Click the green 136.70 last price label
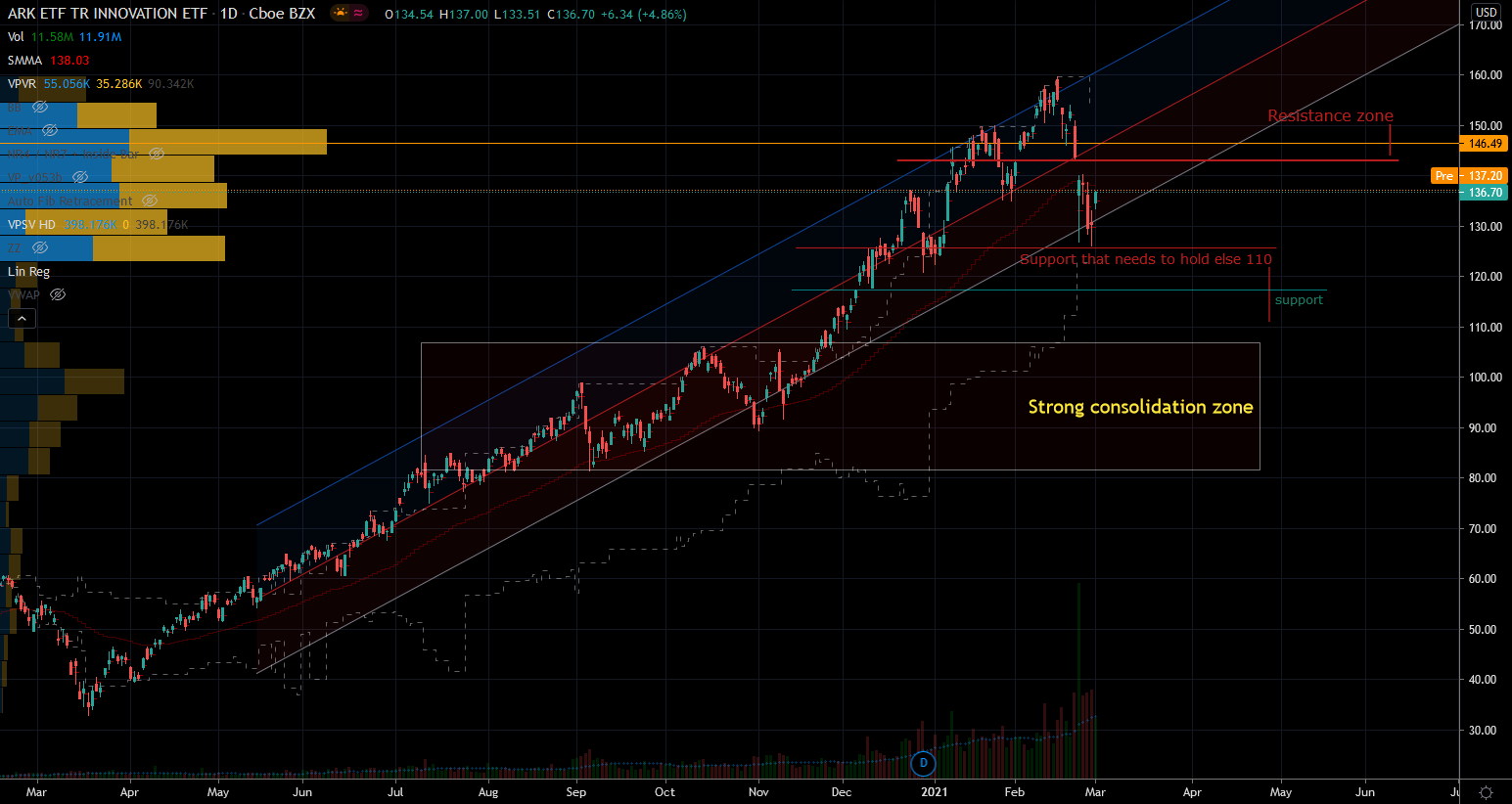The height and width of the screenshot is (804, 1512). click(1486, 193)
